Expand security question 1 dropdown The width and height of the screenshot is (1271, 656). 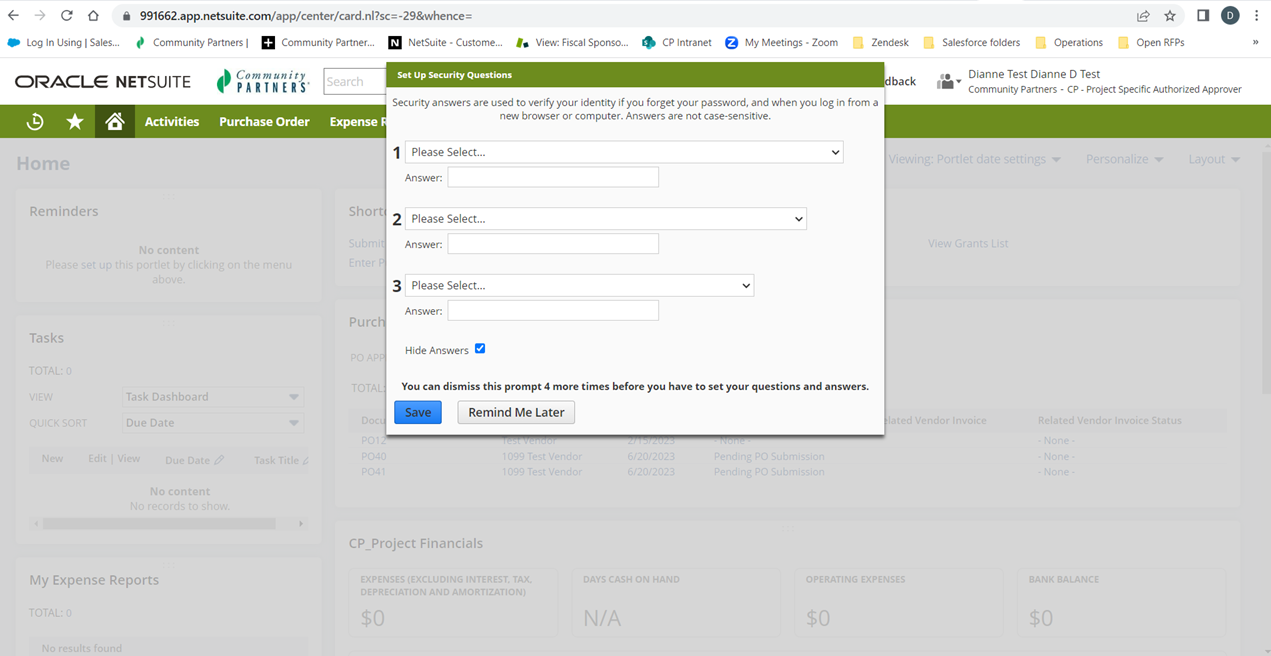[623, 152]
